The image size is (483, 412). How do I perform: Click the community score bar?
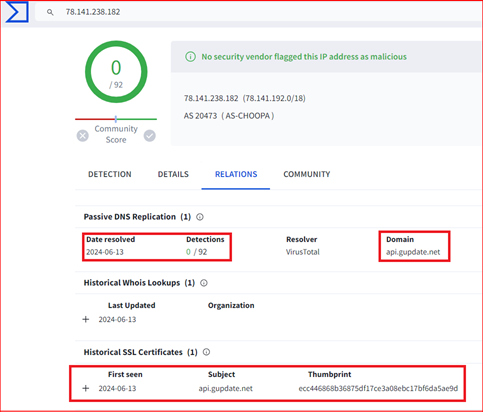click(116, 119)
